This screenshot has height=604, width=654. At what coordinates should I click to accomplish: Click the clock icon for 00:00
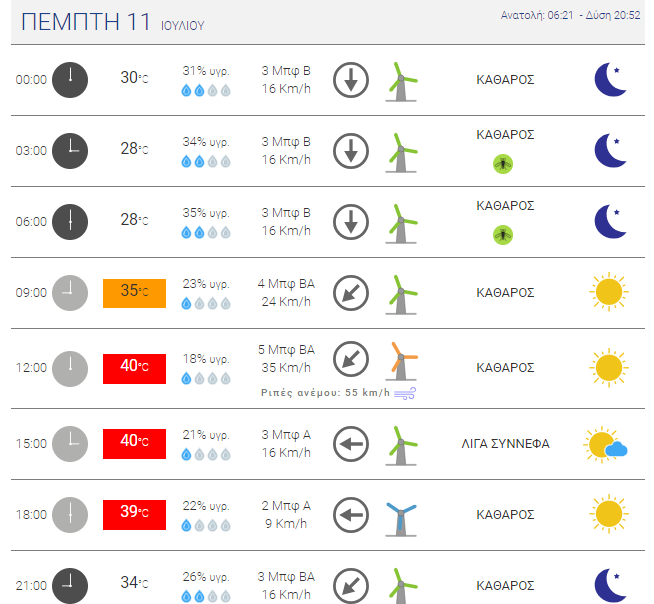[x=70, y=80]
